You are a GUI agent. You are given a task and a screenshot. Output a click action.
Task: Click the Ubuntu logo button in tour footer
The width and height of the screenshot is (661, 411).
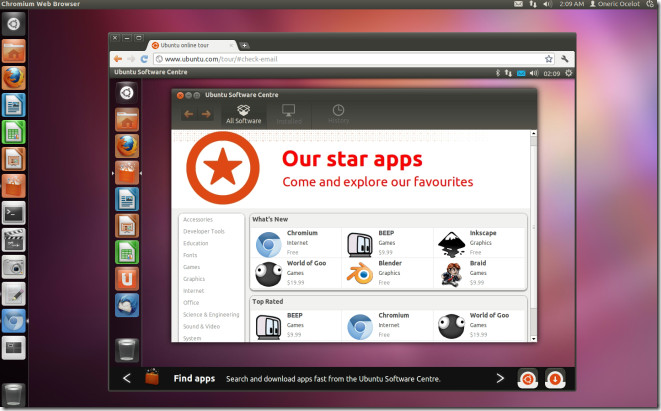[x=528, y=379]
